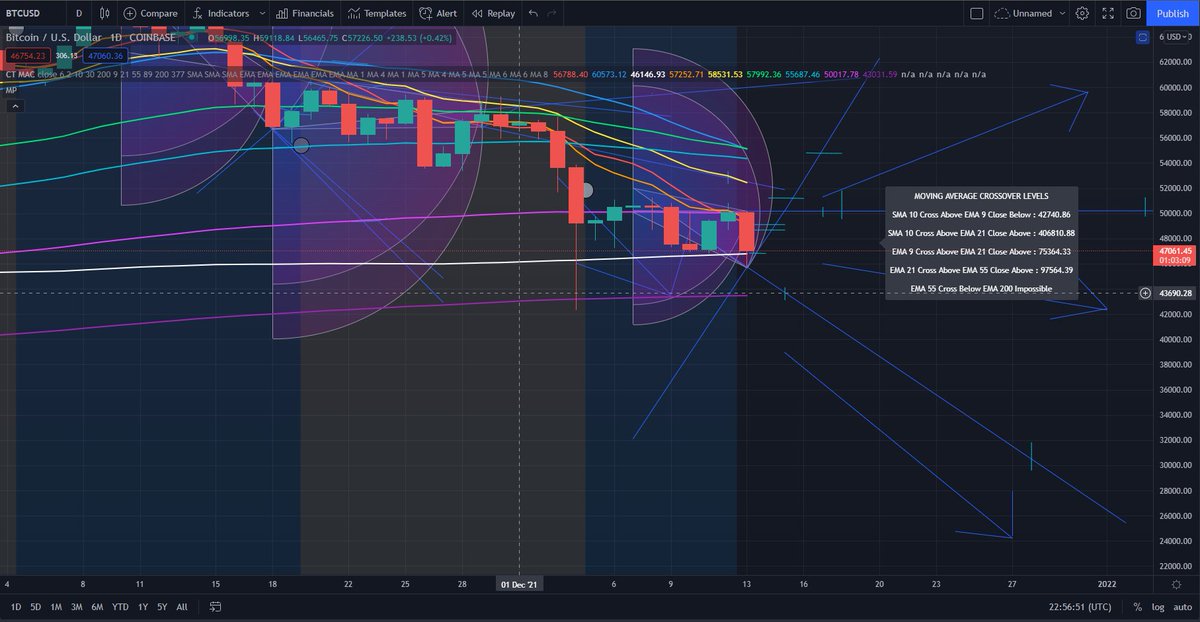Open indicator Templates
1200x622 pixels.
(x=376, y=13)
